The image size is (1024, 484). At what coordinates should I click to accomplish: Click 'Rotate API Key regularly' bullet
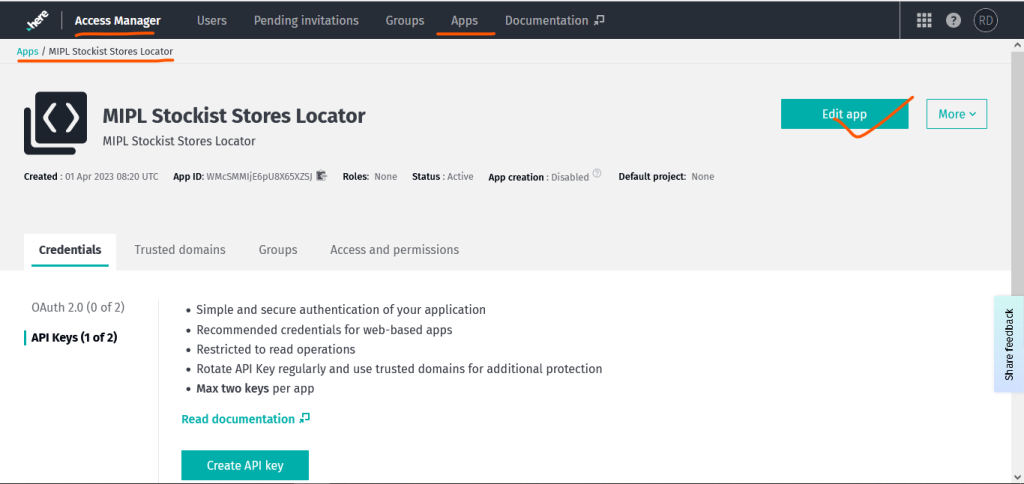tap(399, 368)
